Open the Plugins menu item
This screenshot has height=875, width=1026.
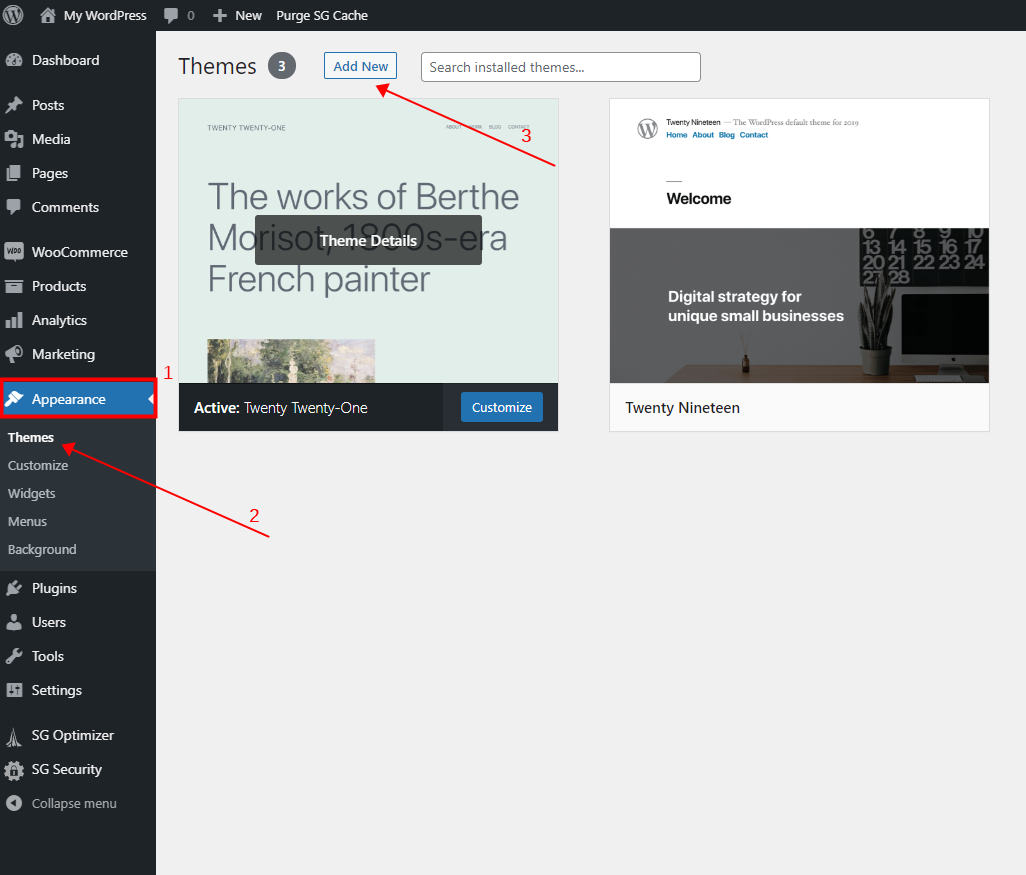click(54, 588)
